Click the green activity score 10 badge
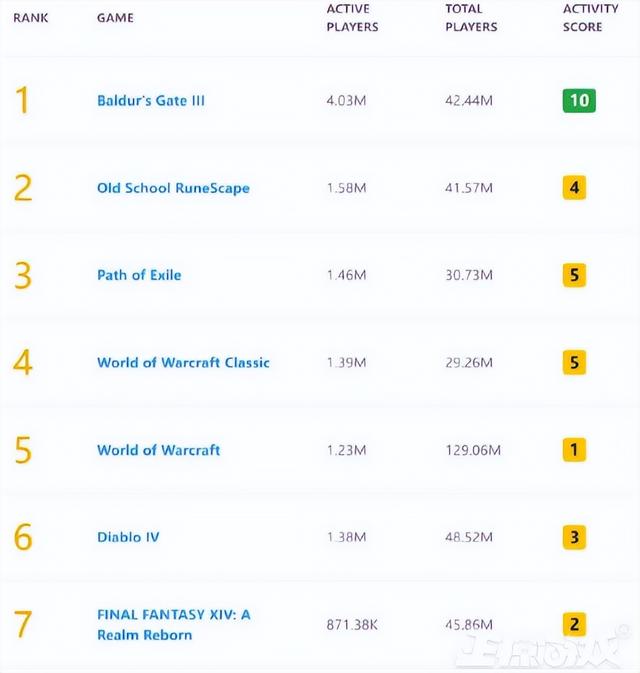 (579, 100)
